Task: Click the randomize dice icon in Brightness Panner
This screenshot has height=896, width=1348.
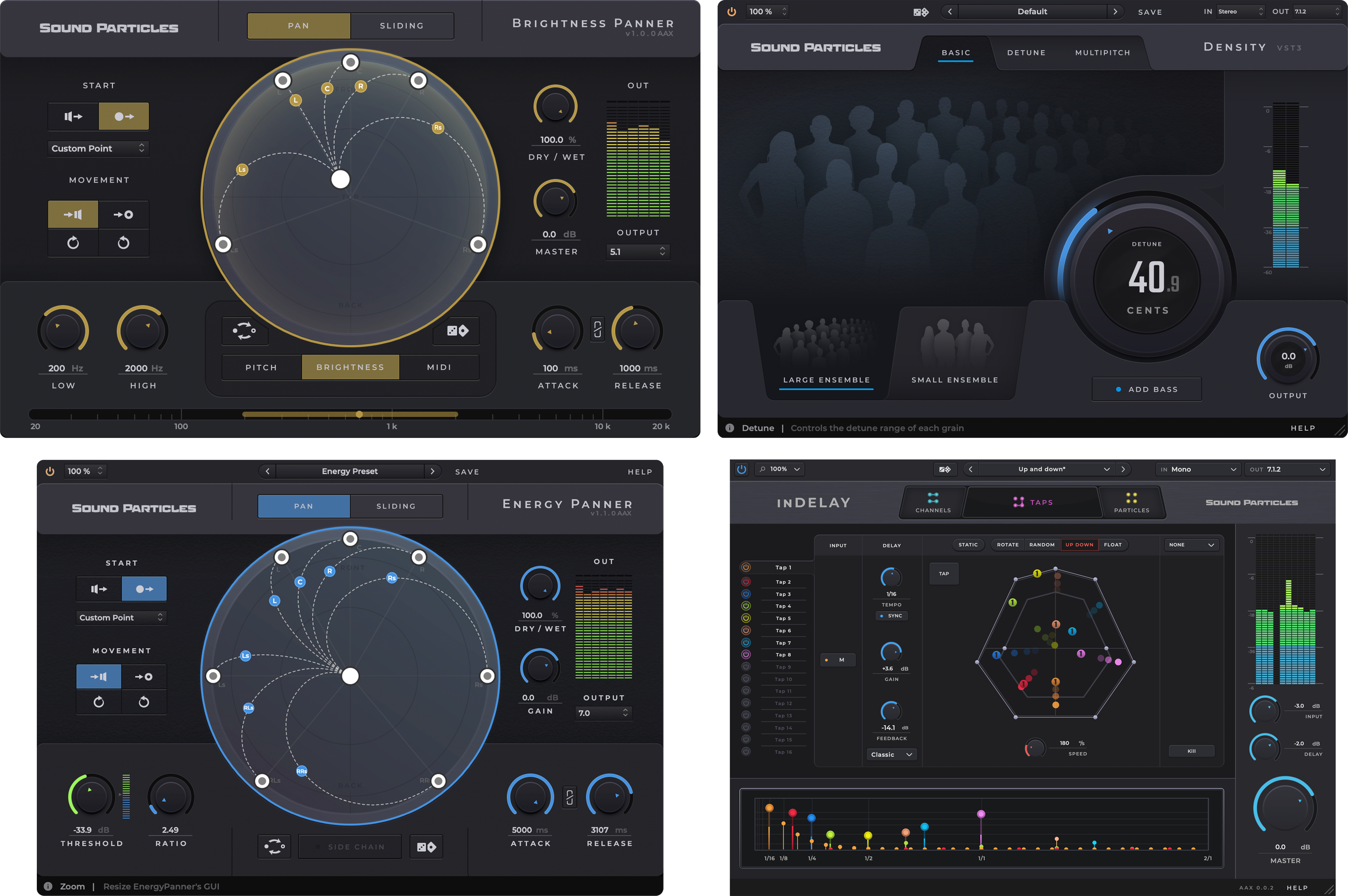Action: coord(456,331)
